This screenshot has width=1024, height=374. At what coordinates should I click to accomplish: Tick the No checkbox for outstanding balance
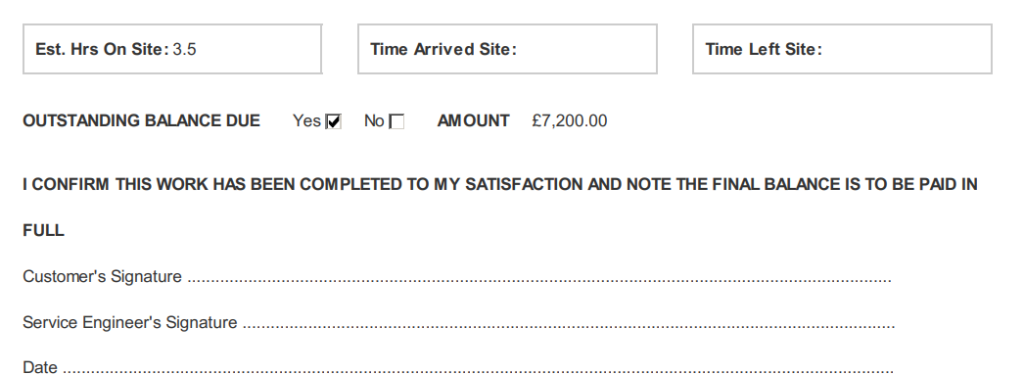pos(396,121)
